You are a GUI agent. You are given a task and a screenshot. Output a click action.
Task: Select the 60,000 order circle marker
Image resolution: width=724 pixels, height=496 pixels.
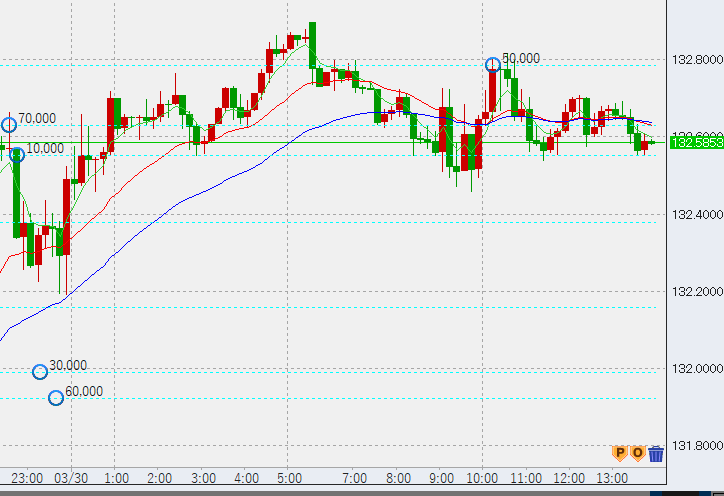click(x=56, y=398)
